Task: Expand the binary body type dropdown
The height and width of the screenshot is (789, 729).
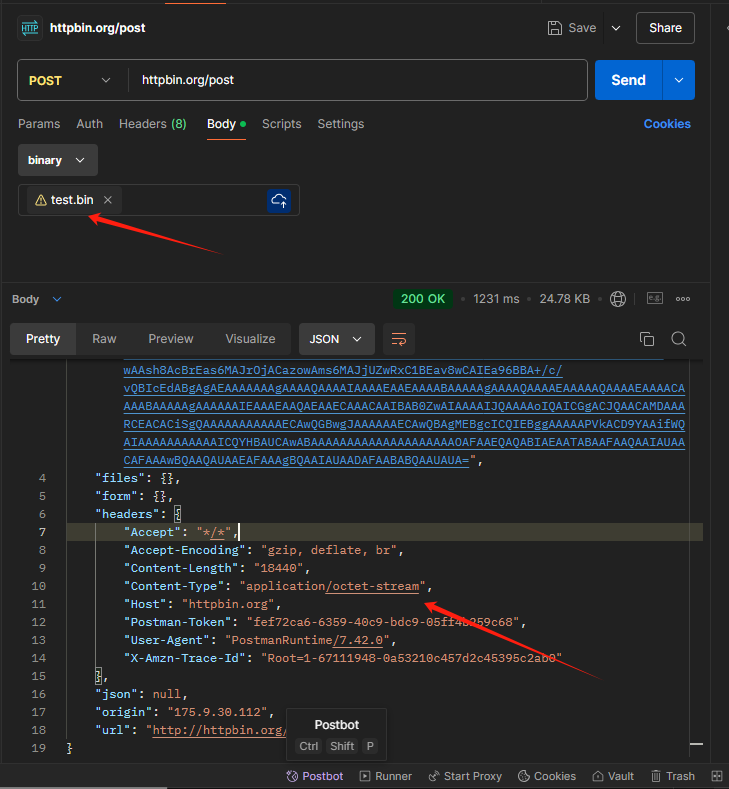Action: (57, 160)
